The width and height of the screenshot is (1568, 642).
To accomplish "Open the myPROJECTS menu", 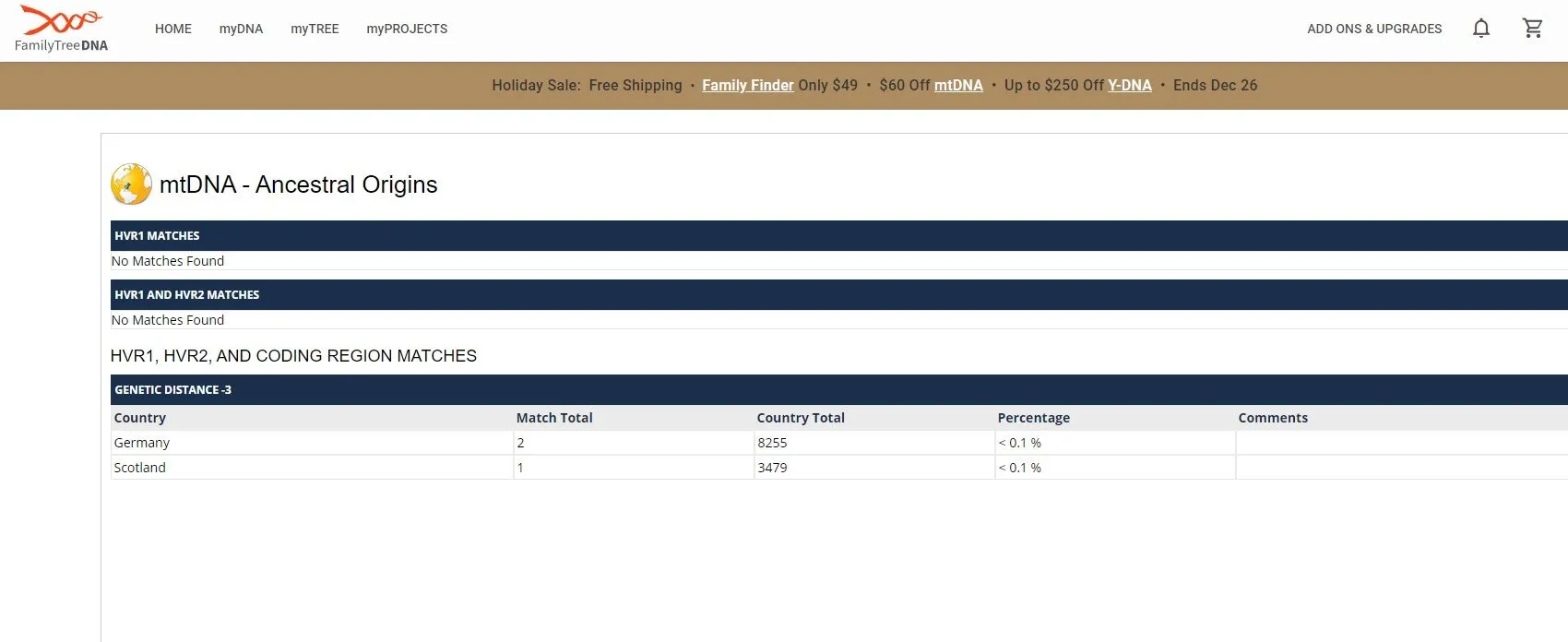I will pyautogui.click(x=407, y=29).
